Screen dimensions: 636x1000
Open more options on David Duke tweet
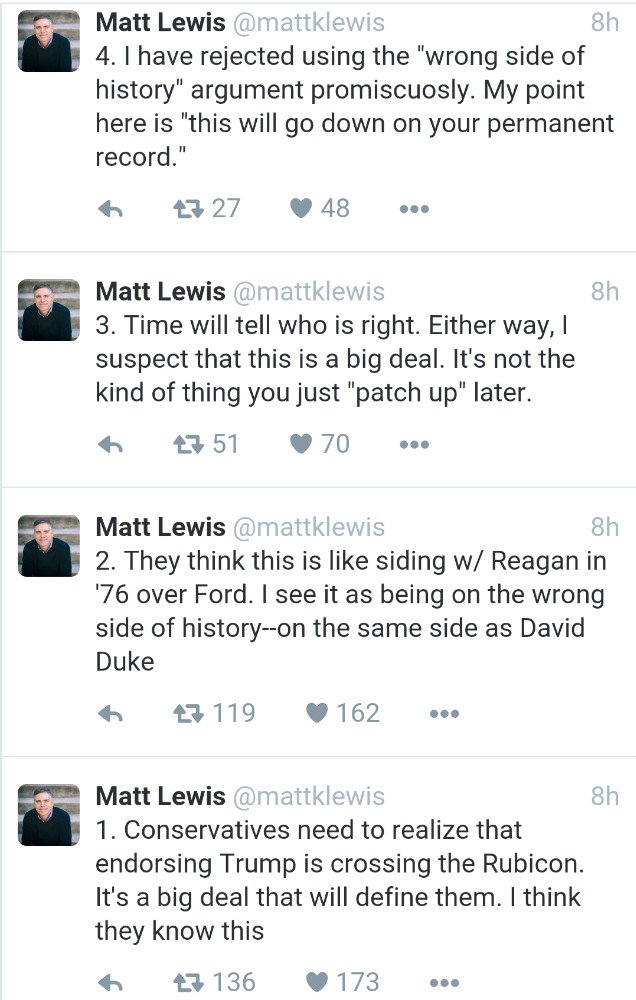tap(445, 714)
